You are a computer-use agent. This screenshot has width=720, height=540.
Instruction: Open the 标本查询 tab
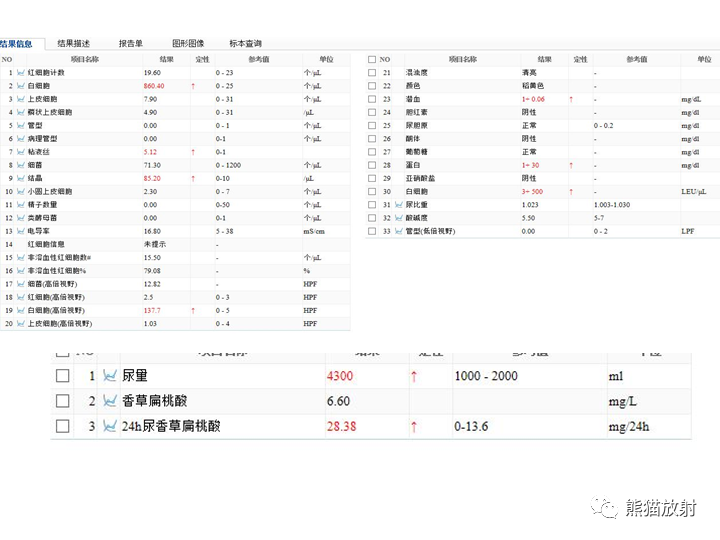[x=246, y=44]
